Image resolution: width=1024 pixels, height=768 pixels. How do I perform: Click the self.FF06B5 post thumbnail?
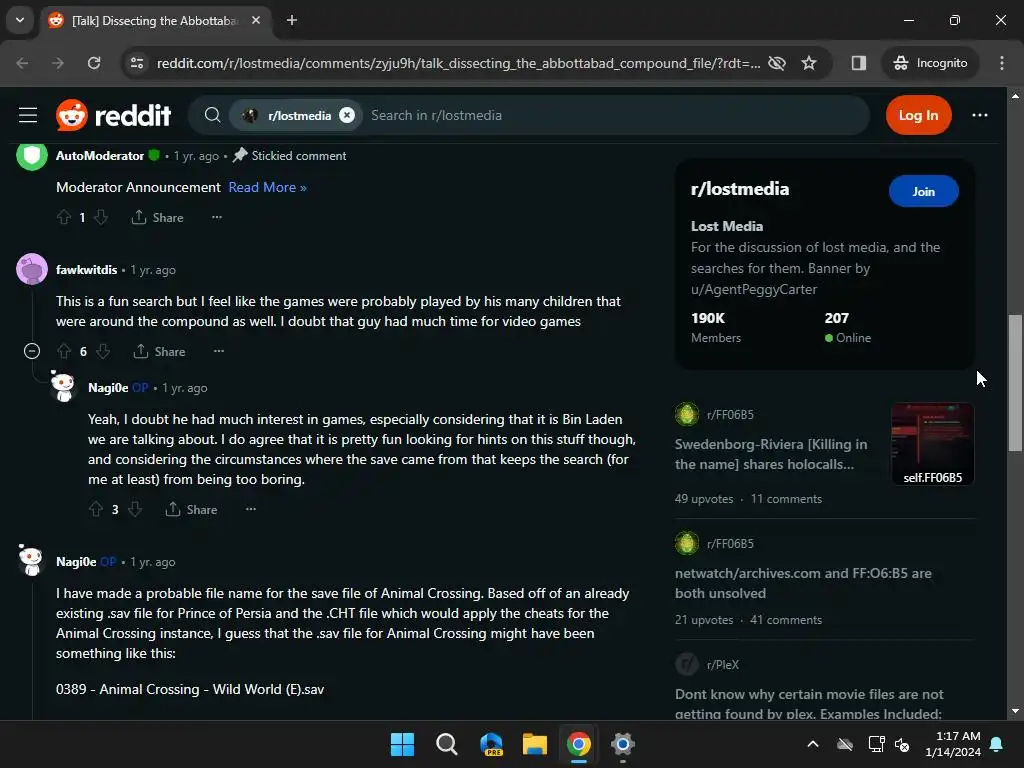click(x=932, y=444)
